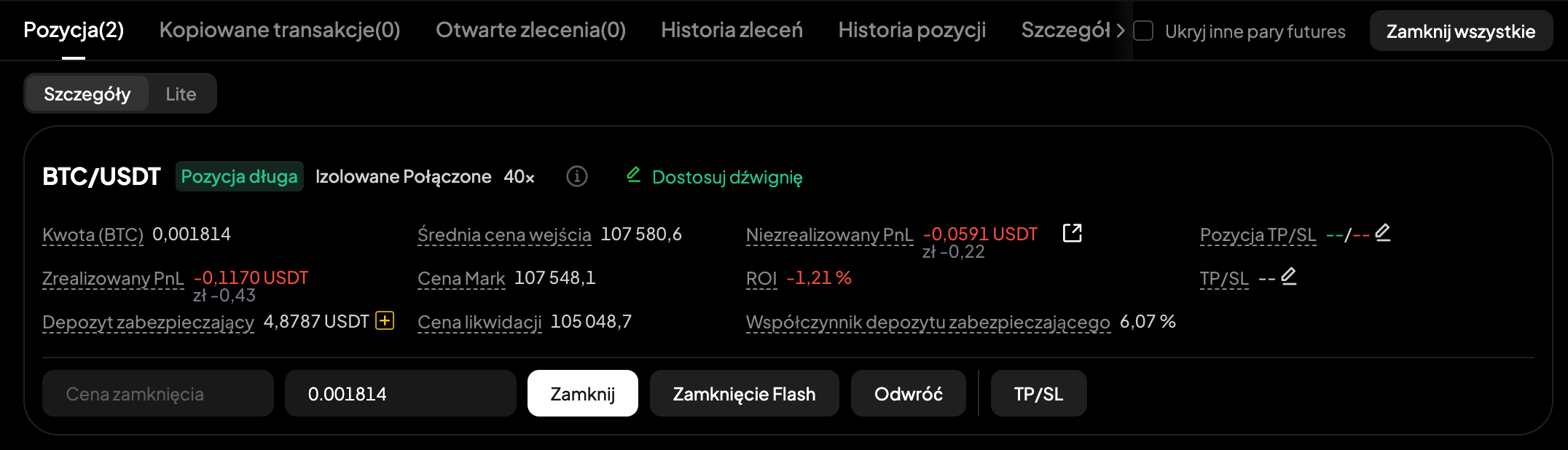Click the edit pencil in the TP/SL row

(x=1288, y=277)
